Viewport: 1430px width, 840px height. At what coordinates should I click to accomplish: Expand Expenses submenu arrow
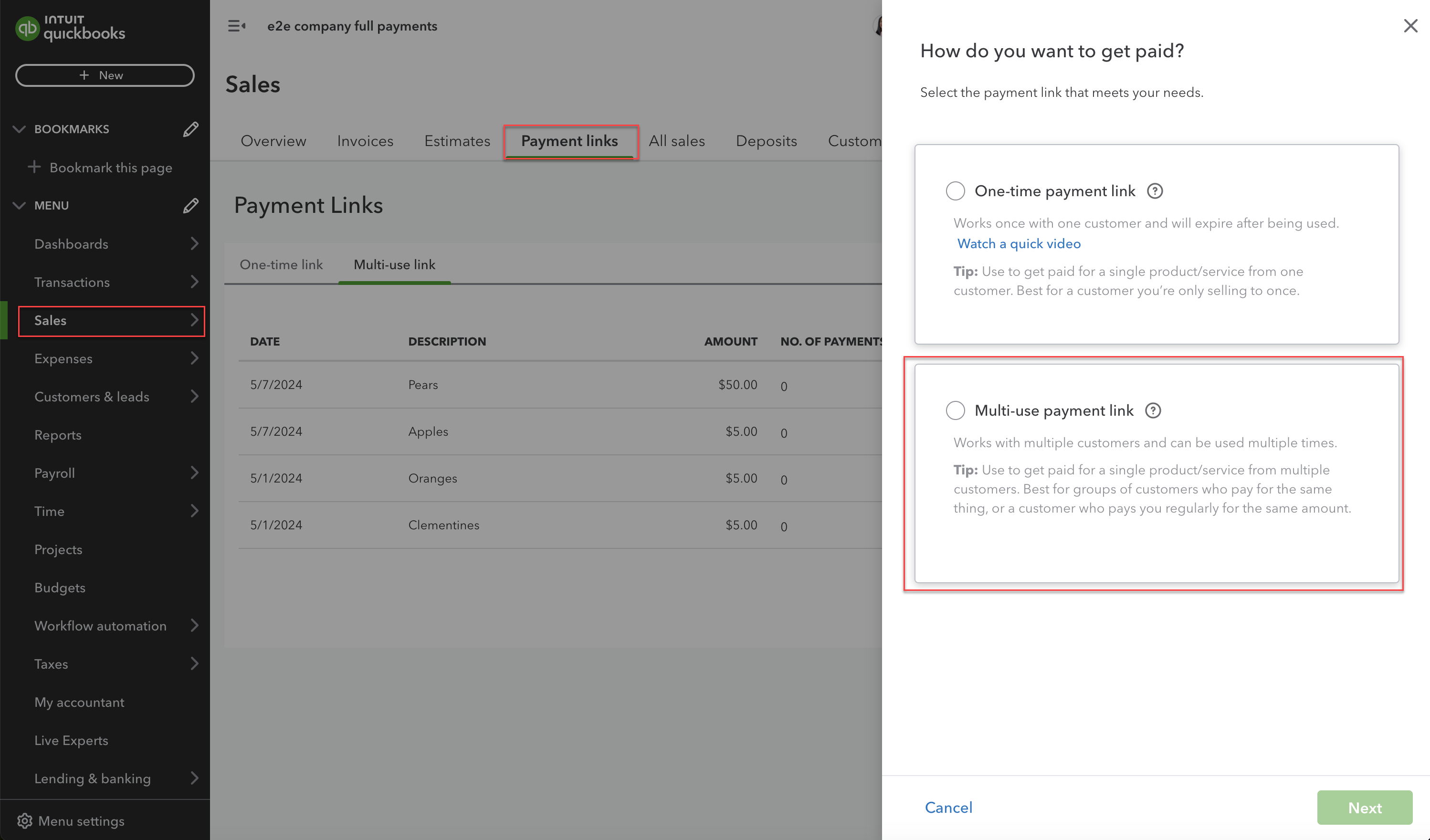[x=195, y=358]
